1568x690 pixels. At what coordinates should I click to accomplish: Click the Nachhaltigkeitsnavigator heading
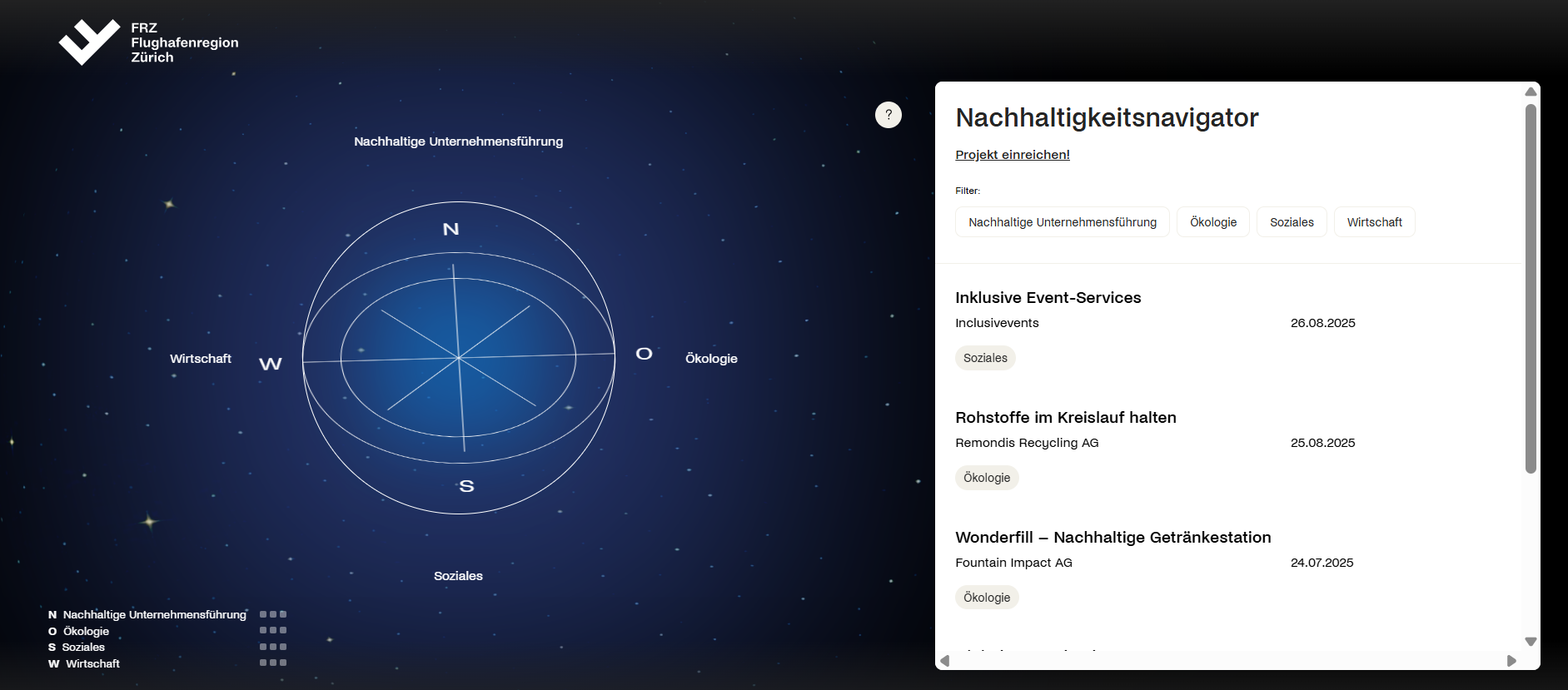(1107, 118)
